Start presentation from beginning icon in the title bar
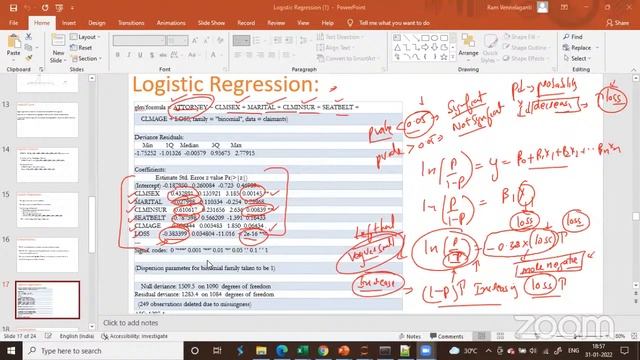 [x=59, y=8]
